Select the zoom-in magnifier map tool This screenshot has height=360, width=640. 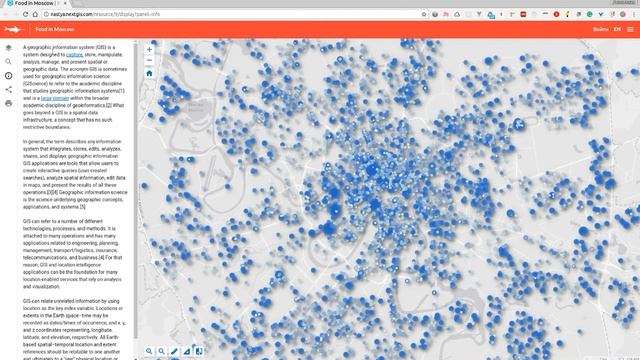pyautogui.click(x=149, y=351)
